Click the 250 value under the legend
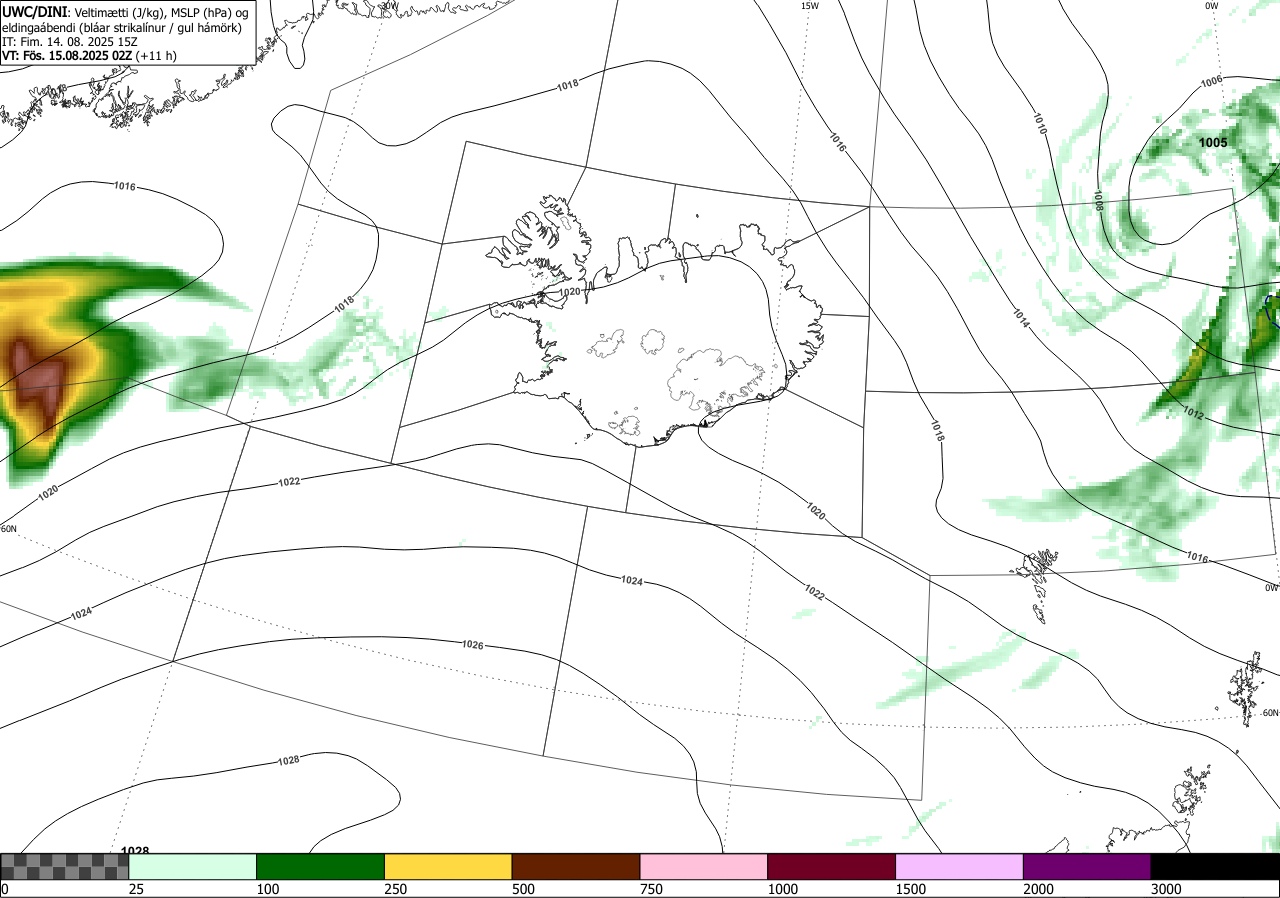1280x898 pixels. click(396, 889)
